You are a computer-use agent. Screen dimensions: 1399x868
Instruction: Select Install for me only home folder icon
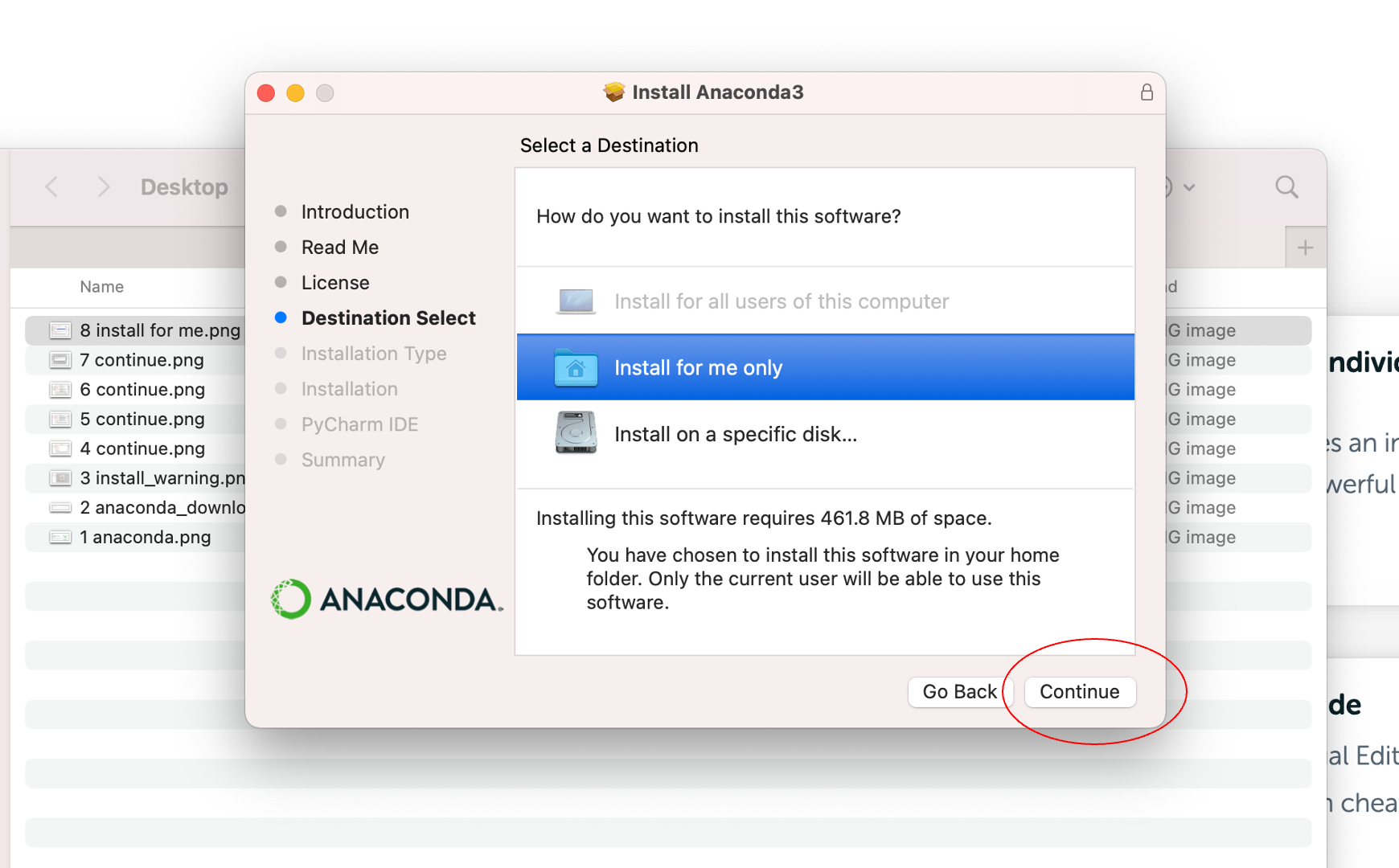[575, 367]
